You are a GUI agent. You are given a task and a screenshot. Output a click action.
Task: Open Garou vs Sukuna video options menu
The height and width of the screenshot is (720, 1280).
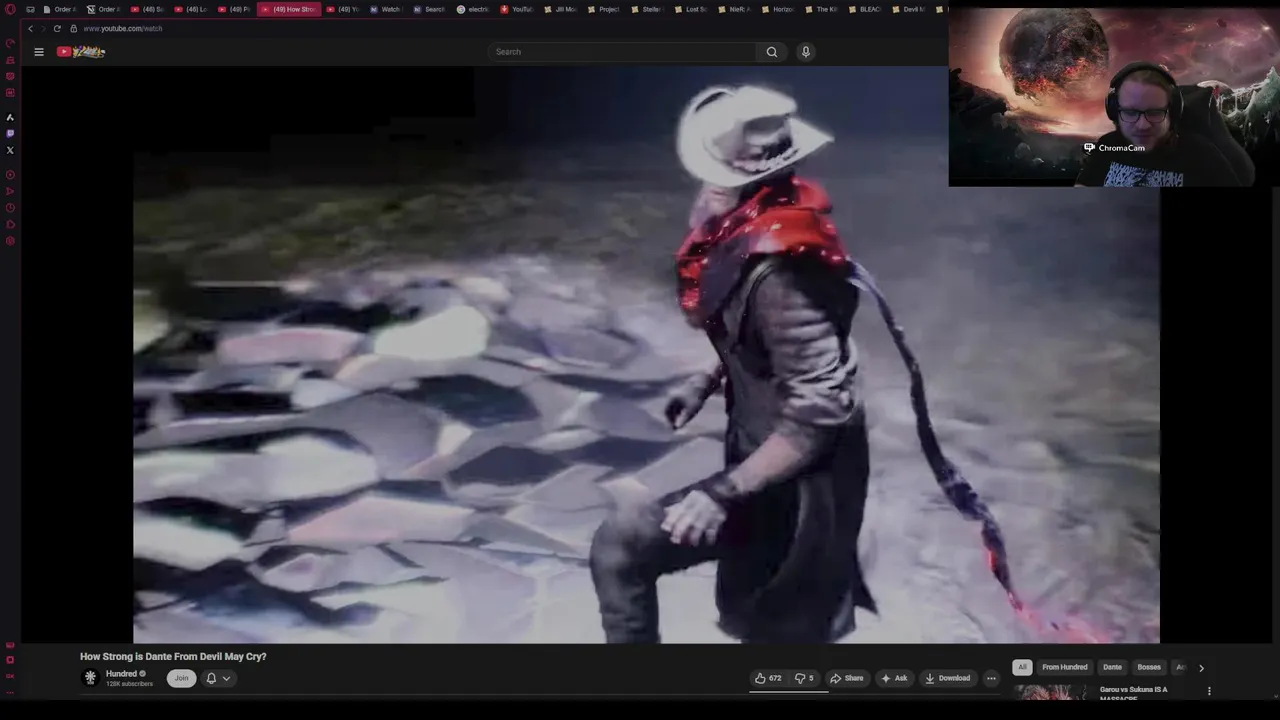click(1209, 691)
